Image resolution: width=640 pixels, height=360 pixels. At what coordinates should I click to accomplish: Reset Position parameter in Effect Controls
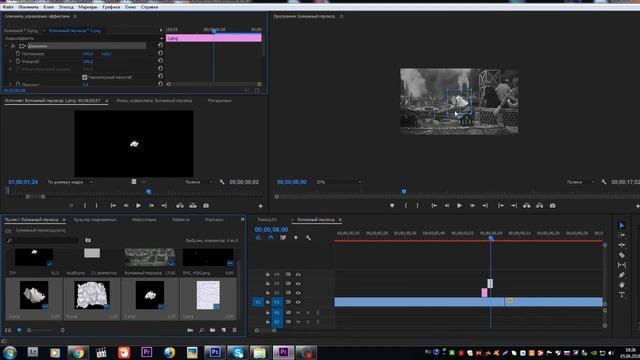160,53
